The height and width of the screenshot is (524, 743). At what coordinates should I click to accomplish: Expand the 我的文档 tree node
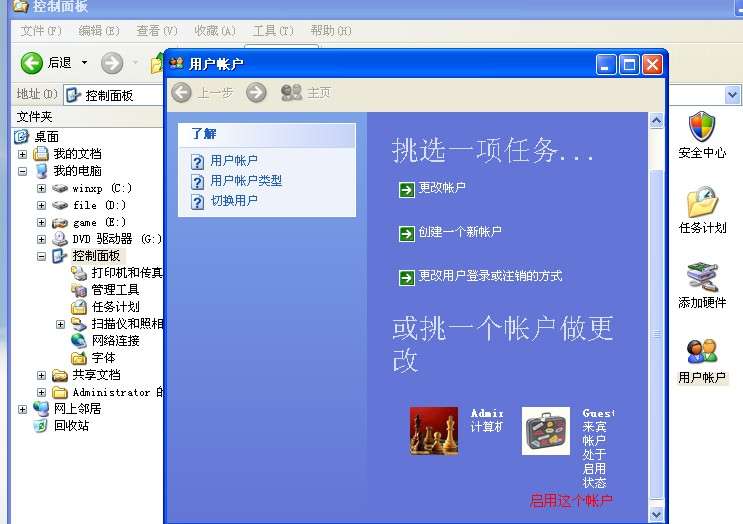(22, 154)
